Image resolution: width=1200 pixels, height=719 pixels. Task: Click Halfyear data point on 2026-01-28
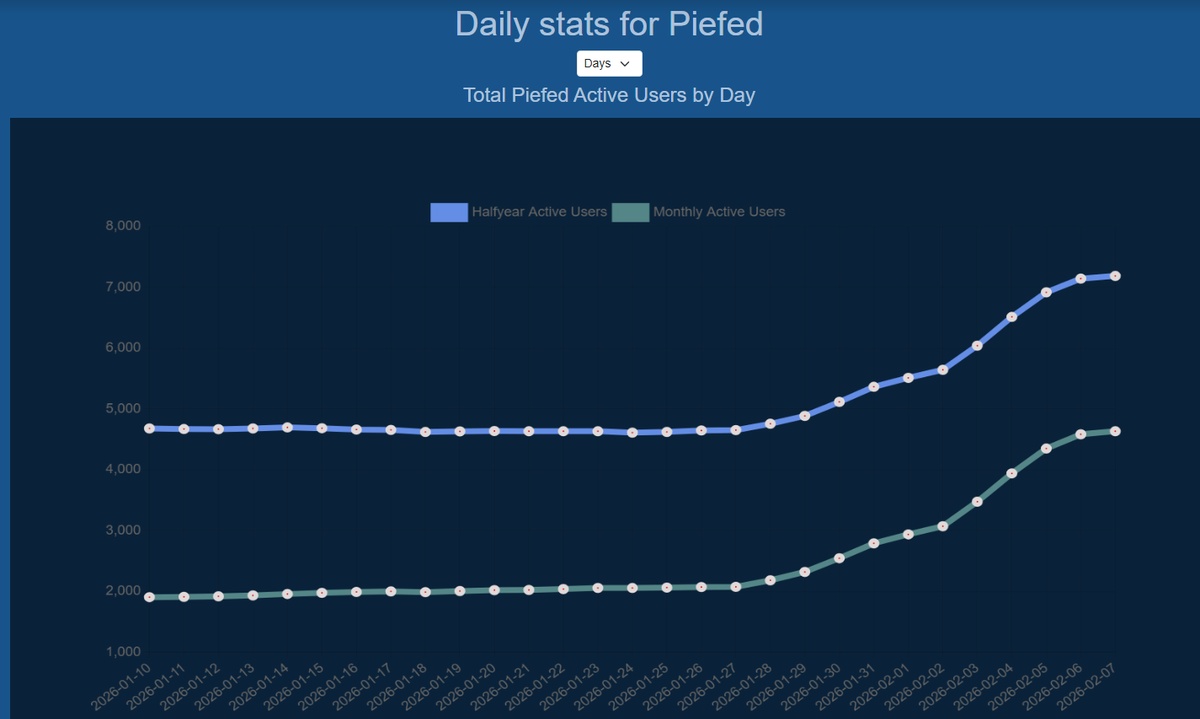[x=770, y=424]
